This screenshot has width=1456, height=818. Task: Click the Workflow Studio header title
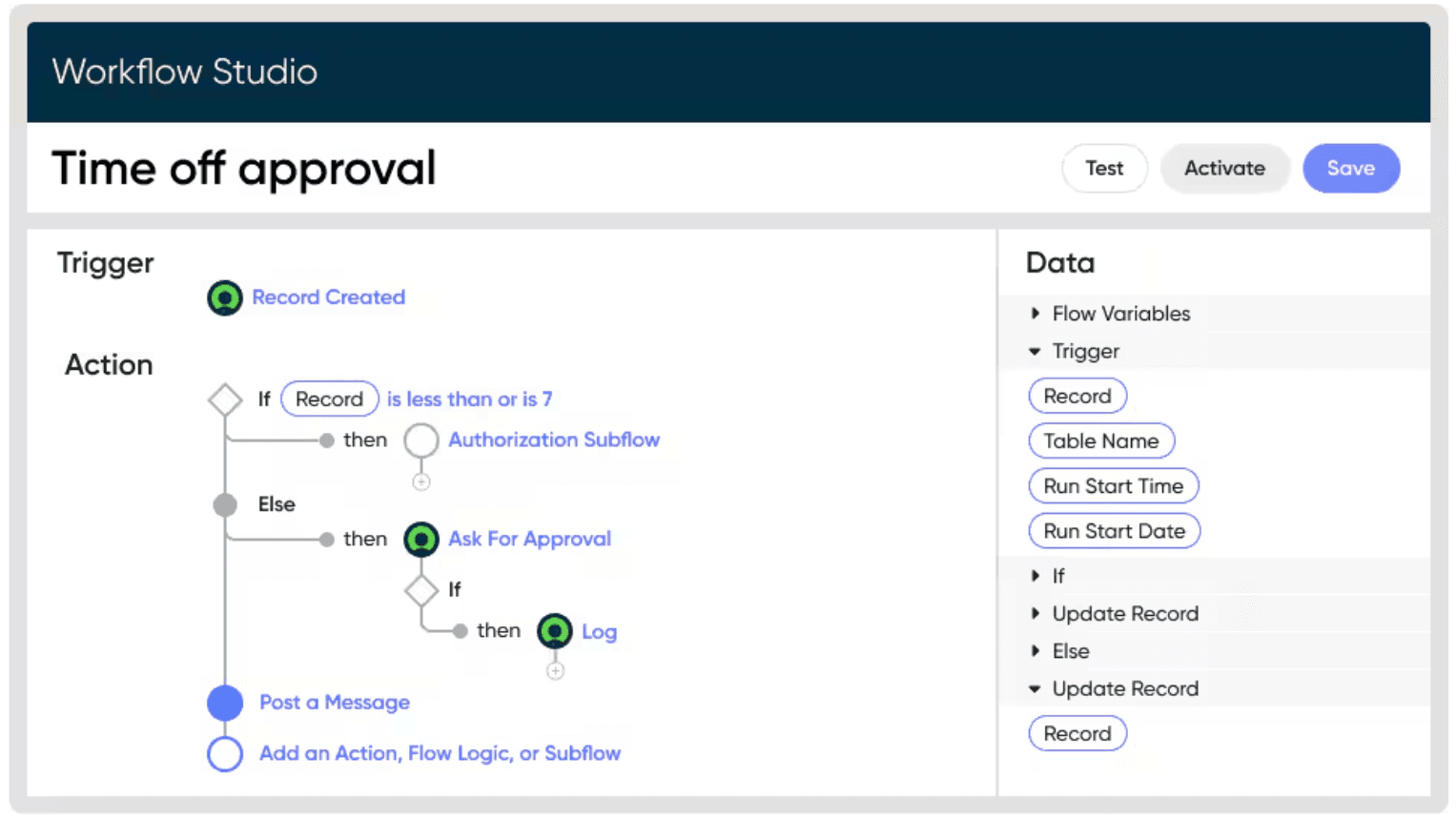tap(185, 72)
